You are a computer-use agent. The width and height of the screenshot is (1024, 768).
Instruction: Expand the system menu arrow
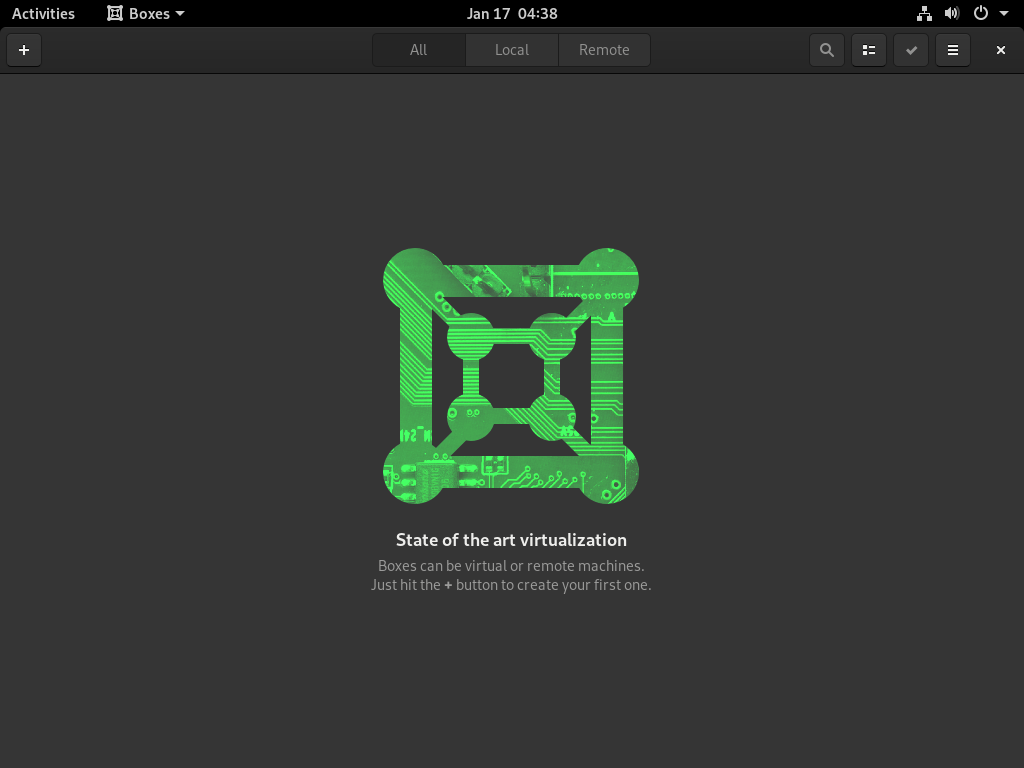(x=1004, y=14)
